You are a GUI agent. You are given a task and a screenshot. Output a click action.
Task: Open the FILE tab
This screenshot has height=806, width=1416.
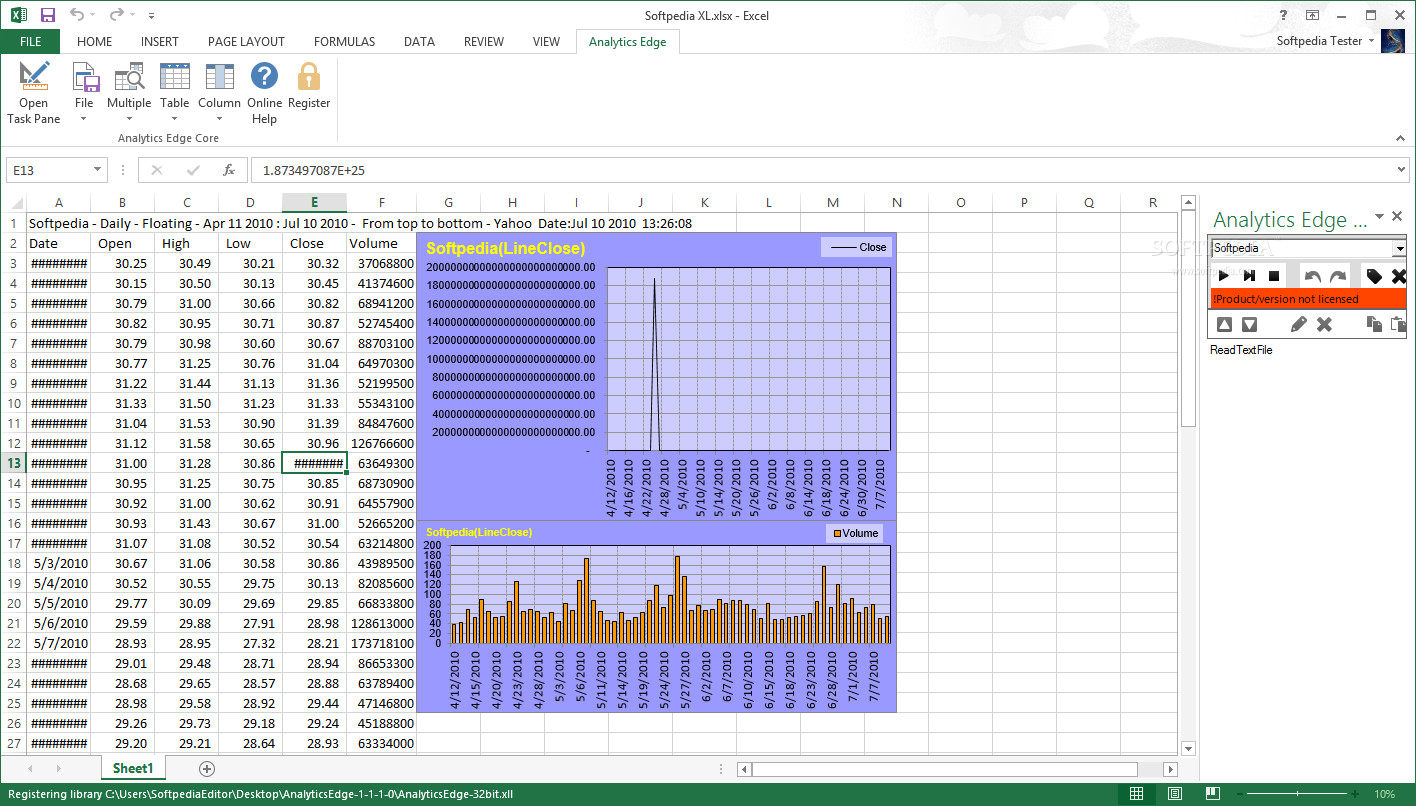pos(30,42)
